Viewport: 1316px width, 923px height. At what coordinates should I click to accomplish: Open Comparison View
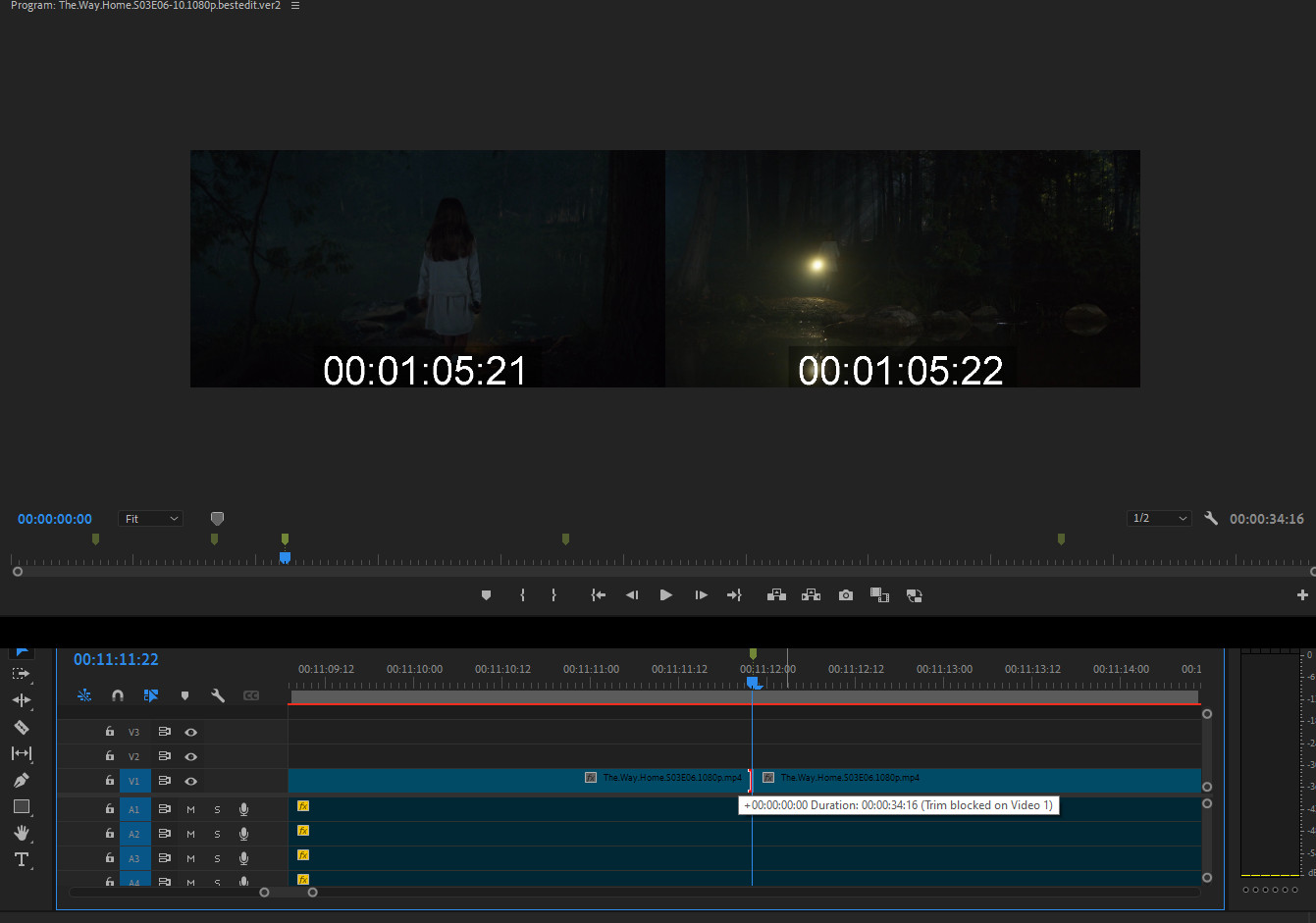click(x=879, y=595)
